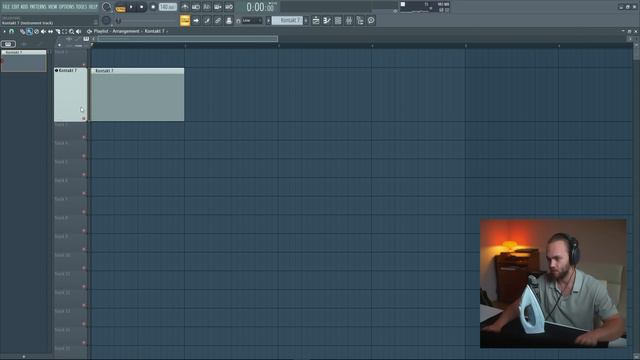Select the Zoom tool
The image size is (640, 360).
[x=71, y=31]
